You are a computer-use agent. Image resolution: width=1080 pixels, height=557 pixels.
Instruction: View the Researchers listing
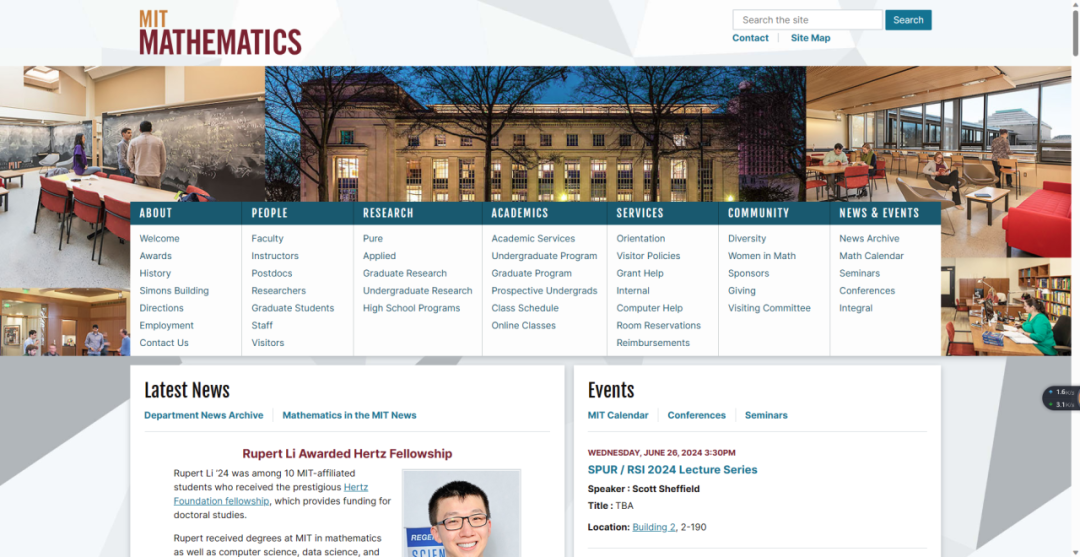pos(278,291)
